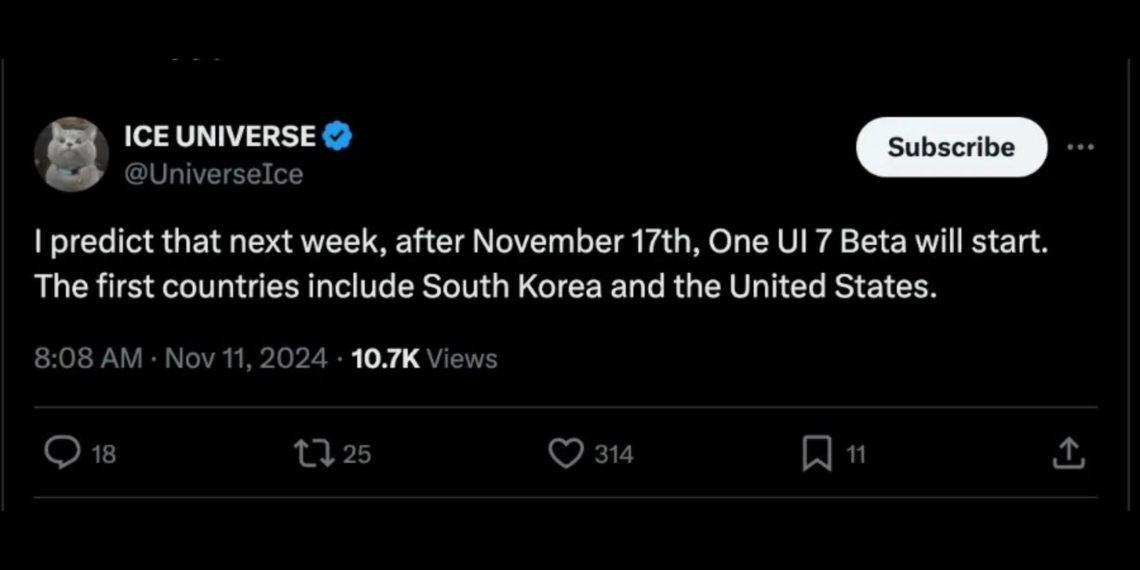Click the Subscribe button

pyautogui.click(x=951, y=147)
